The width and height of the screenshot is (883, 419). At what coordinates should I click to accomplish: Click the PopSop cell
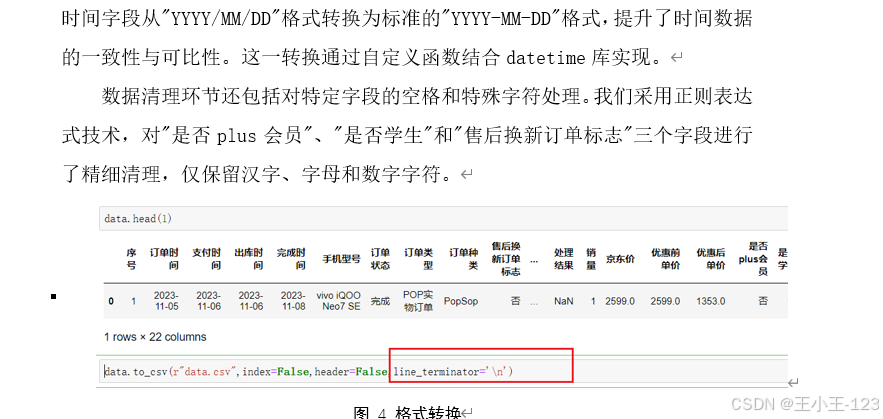pyautogui.click(x=461, y=301)
